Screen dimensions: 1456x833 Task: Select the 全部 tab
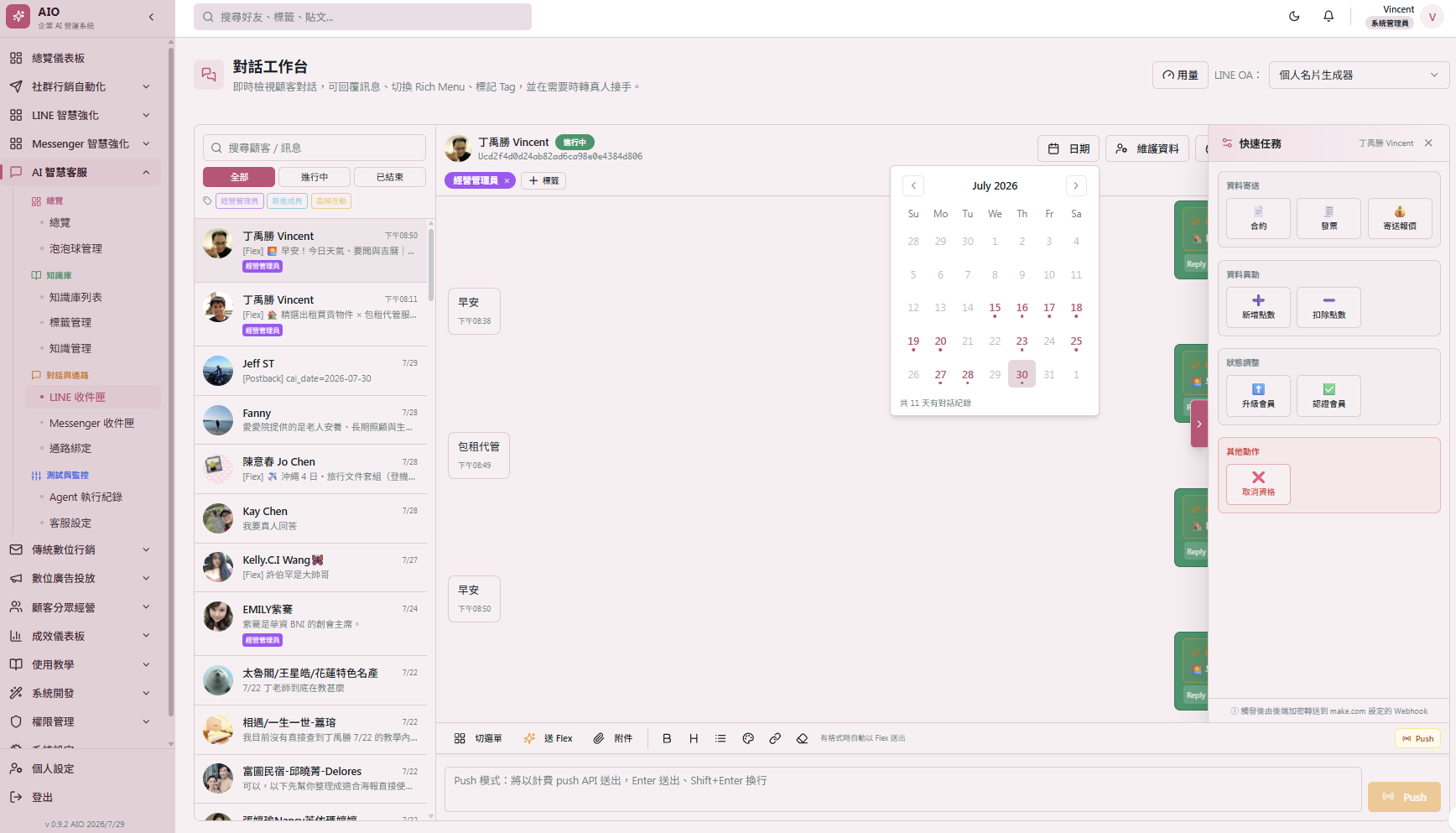[x=239, y=177]
